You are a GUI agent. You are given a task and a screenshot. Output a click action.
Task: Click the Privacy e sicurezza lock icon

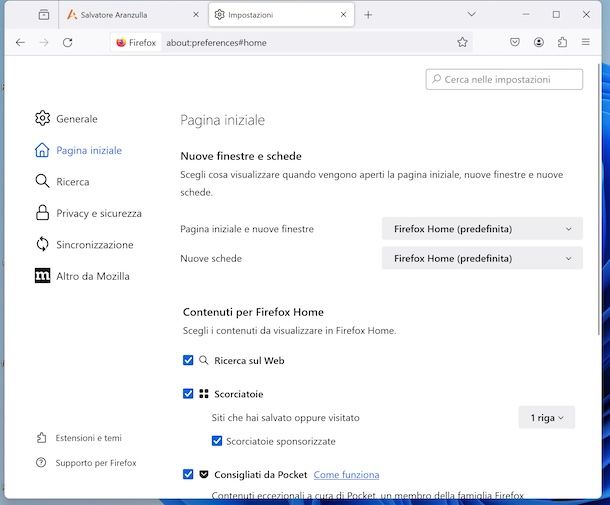(42, 213)
